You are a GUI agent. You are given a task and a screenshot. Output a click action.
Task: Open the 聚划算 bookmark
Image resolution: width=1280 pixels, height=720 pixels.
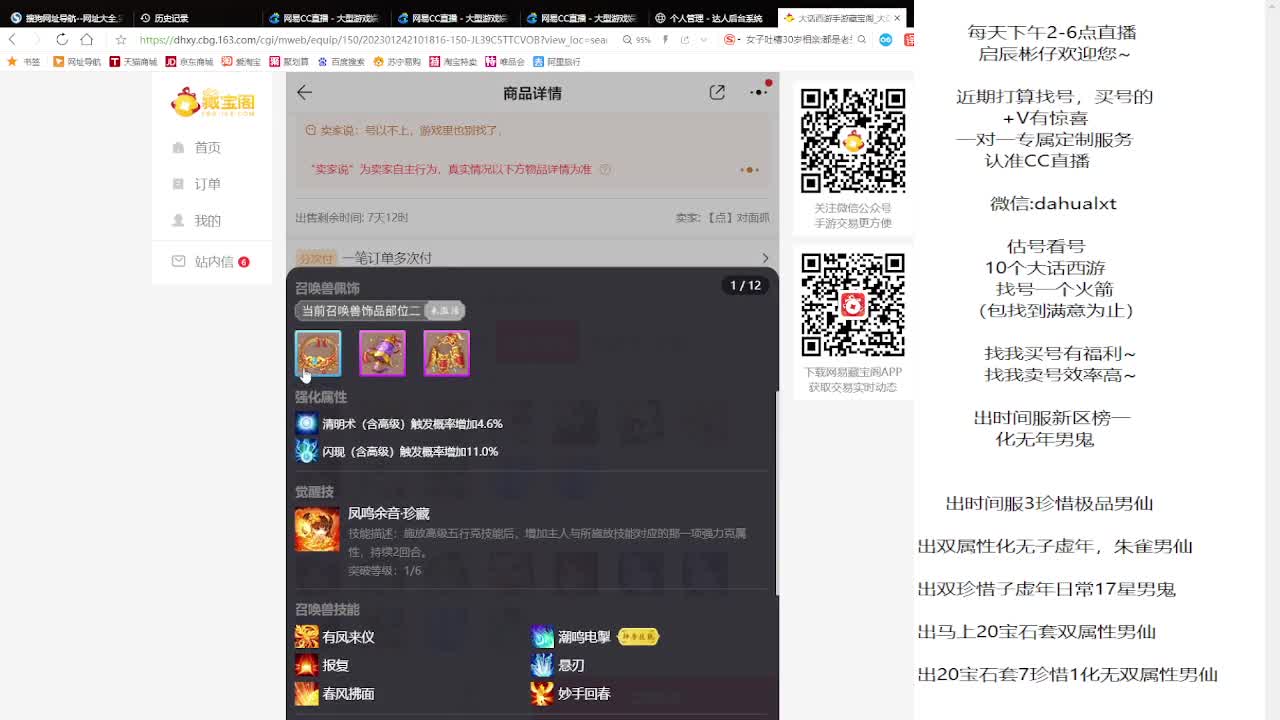[289, 62]
